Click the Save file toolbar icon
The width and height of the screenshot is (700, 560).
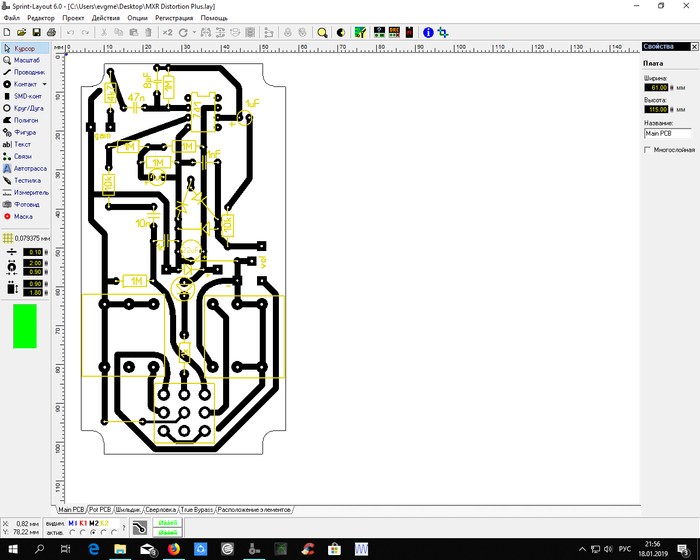(x=37, y=32)
